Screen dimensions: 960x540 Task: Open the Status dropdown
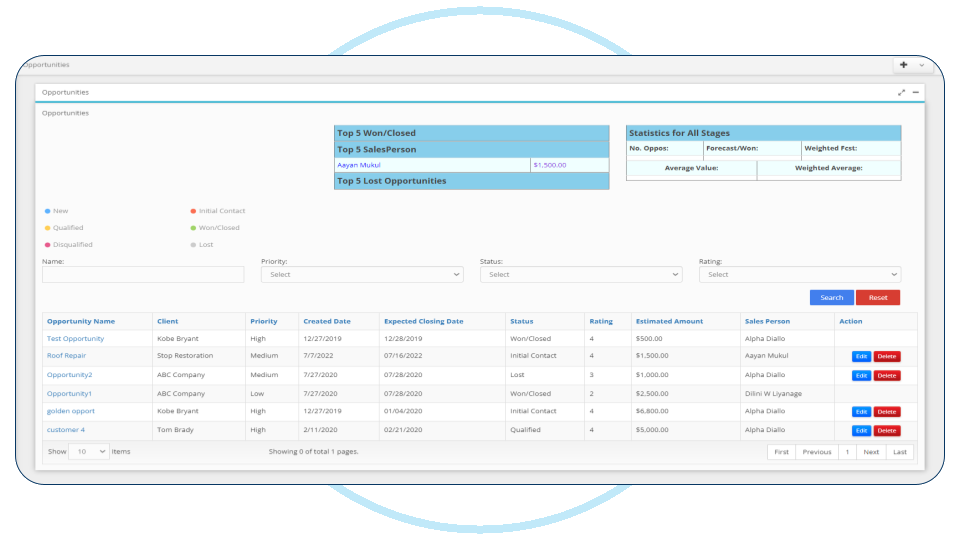581,274
